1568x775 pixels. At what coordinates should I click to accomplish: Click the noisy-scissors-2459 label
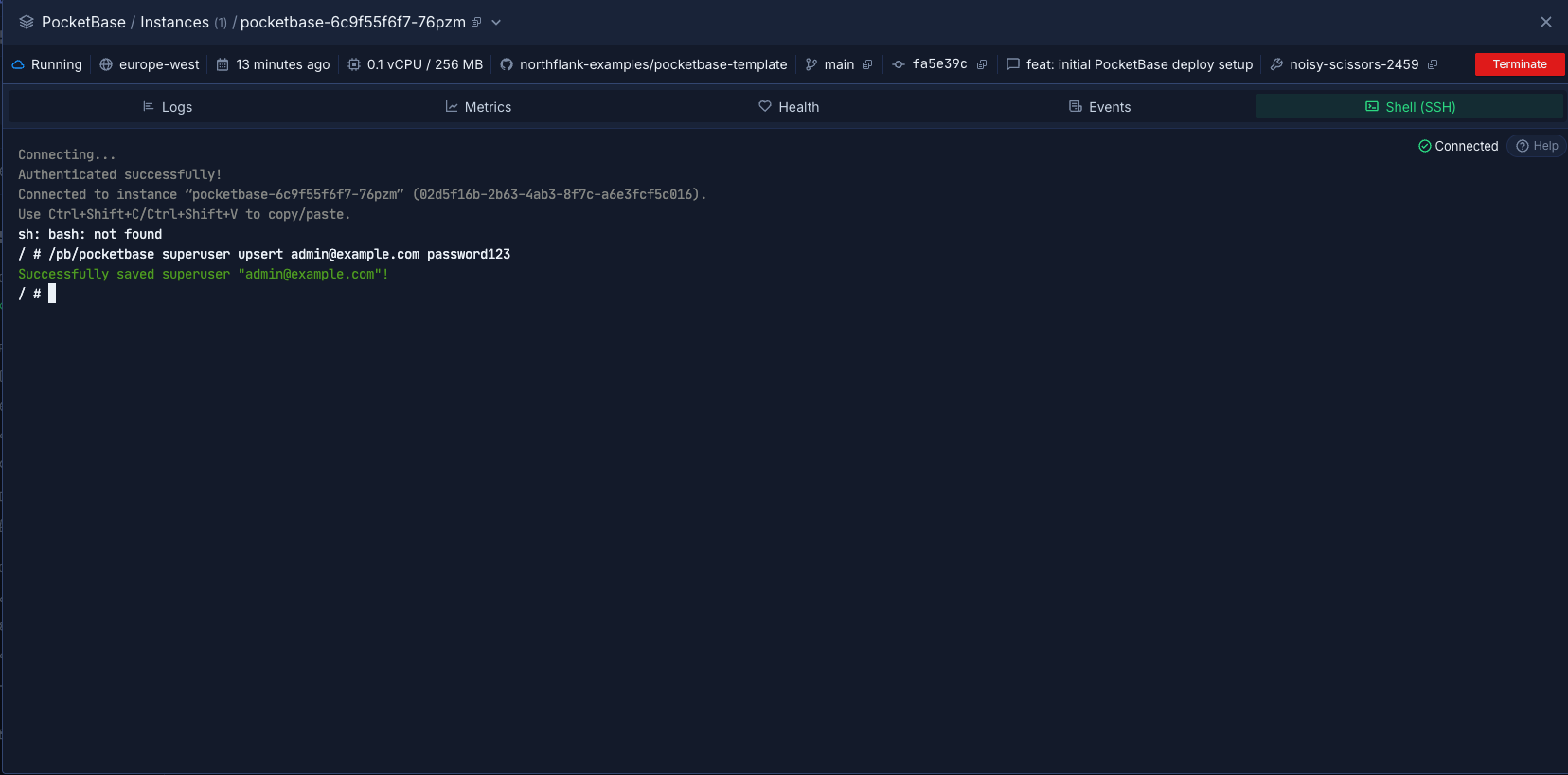pyautogui.click(x=1354, y=64)
